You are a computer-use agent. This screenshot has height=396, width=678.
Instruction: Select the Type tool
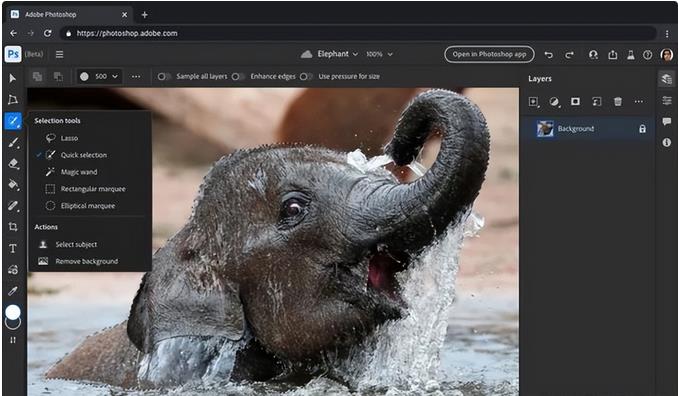pyautogui.click(x=13, y=249)
